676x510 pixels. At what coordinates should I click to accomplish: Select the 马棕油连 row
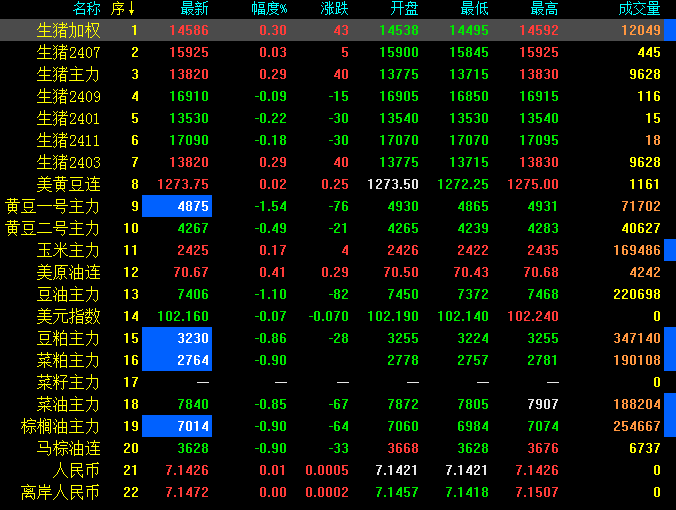point(338,448)
